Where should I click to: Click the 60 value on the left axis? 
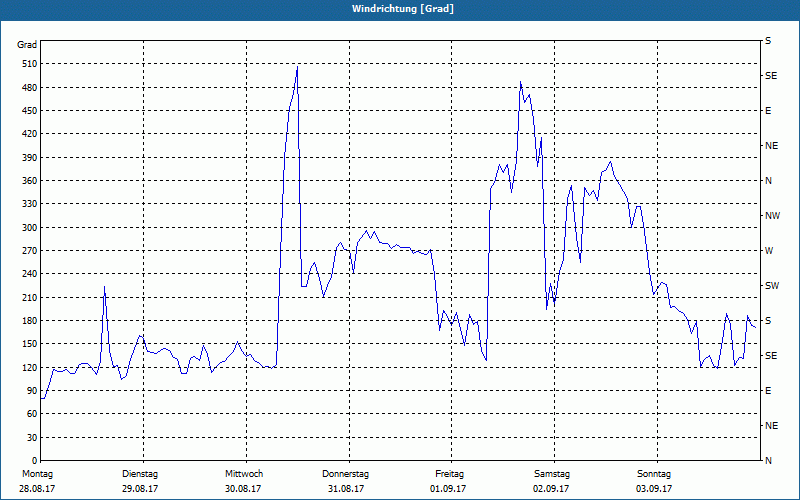pos(32,414)
